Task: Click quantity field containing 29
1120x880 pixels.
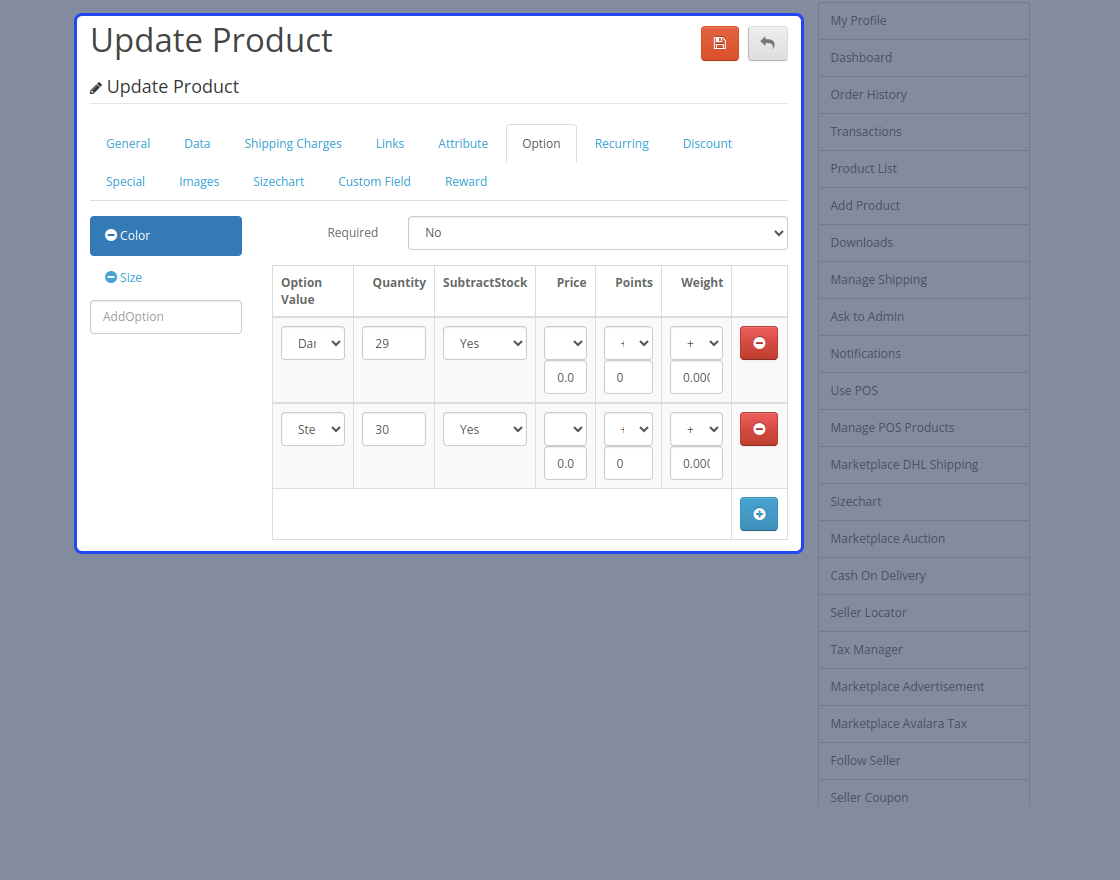Action: (394, 343)
